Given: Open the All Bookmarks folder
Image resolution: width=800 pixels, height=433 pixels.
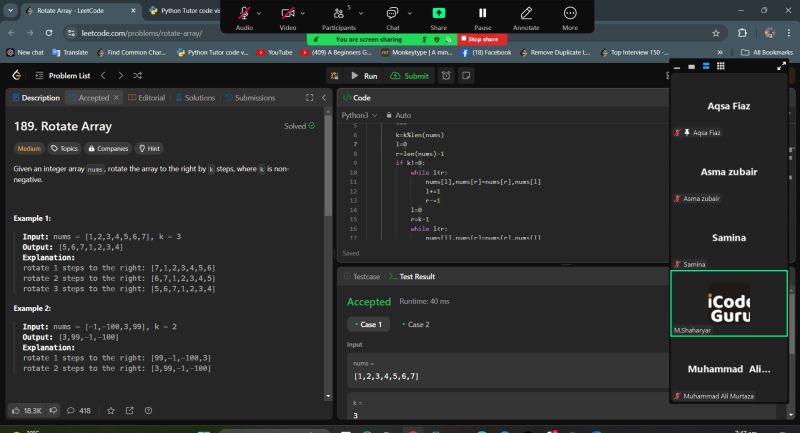Looking at the screenshot, I should click(x=767, y=52).
